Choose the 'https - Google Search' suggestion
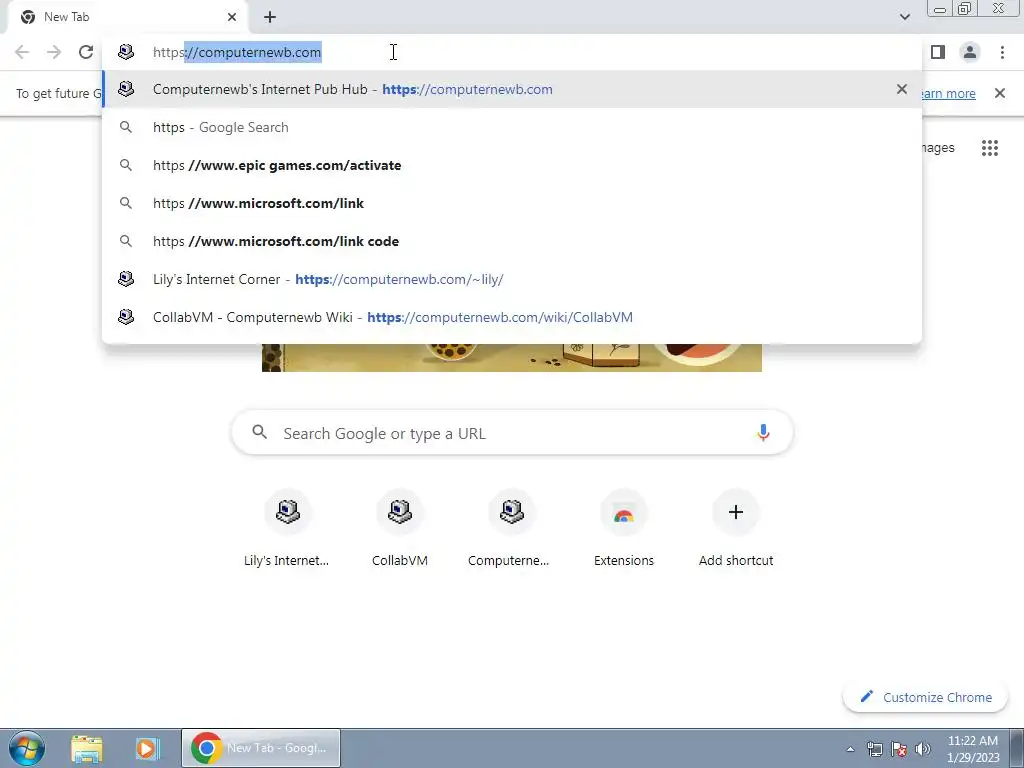The image size is (1024, 768). pos(512,127)
